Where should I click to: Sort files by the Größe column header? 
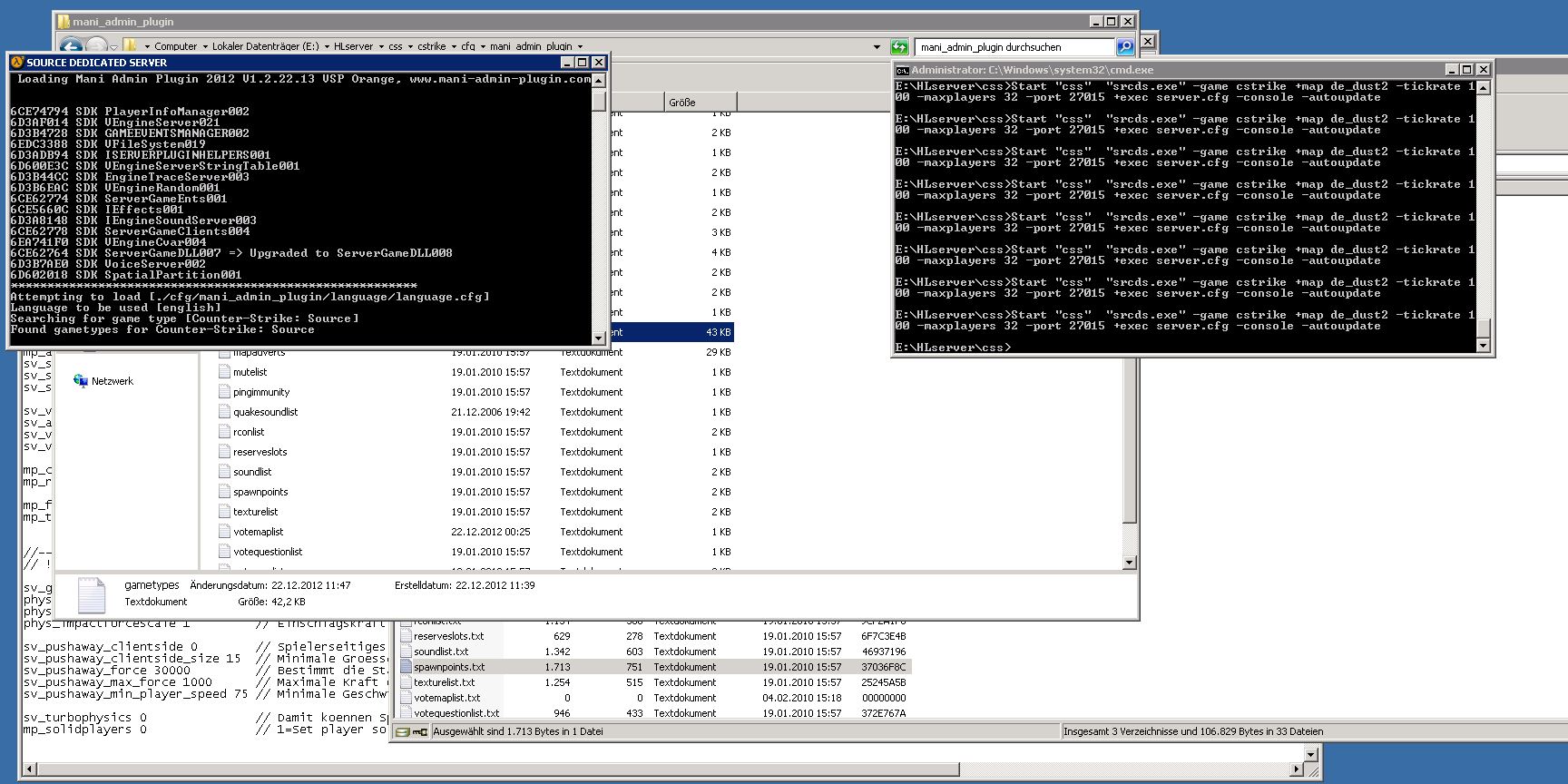(701, 103)
